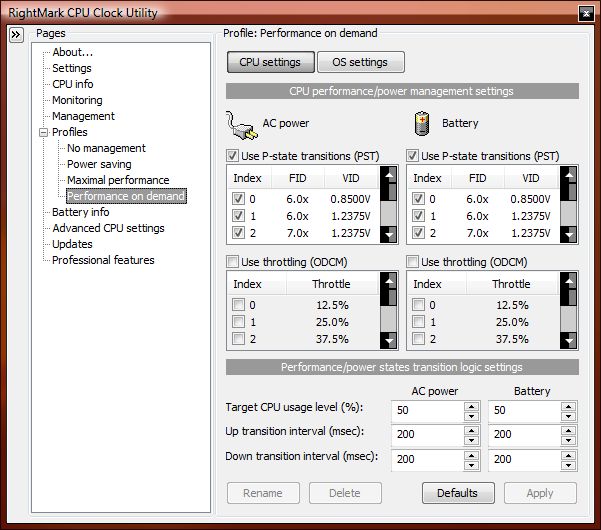Screen dimensions: 601x530
Task: Select the No management profile
Action: tap(106, 148)
